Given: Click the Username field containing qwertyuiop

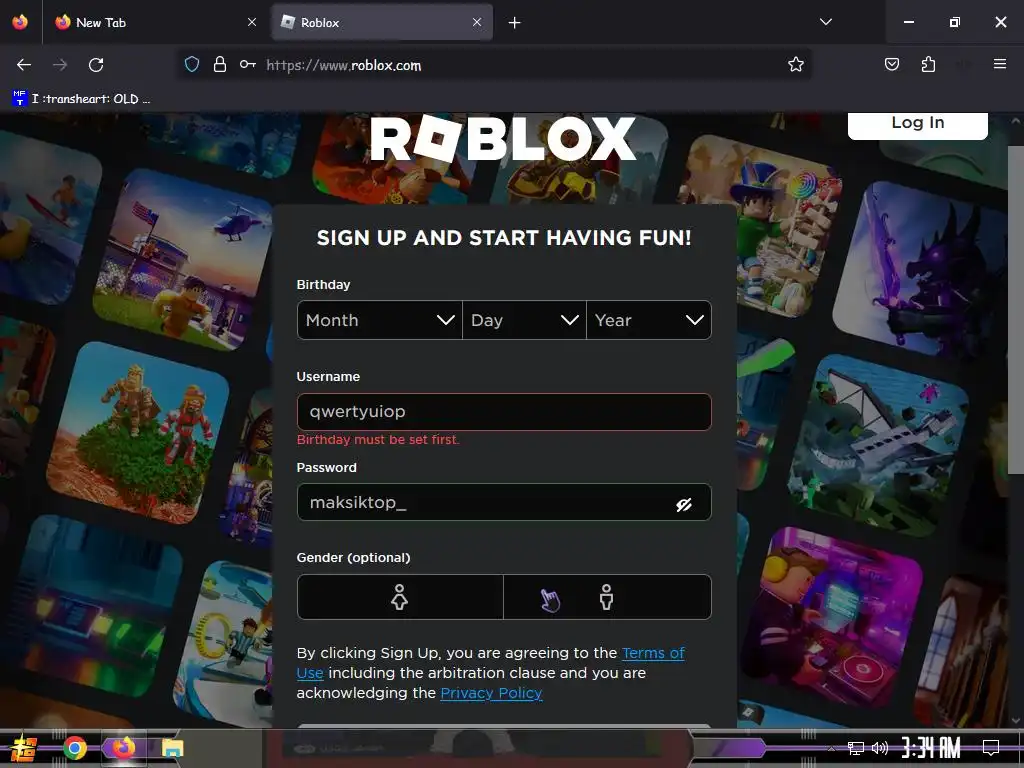Looking at the screenshot, I should pos(504,412).
